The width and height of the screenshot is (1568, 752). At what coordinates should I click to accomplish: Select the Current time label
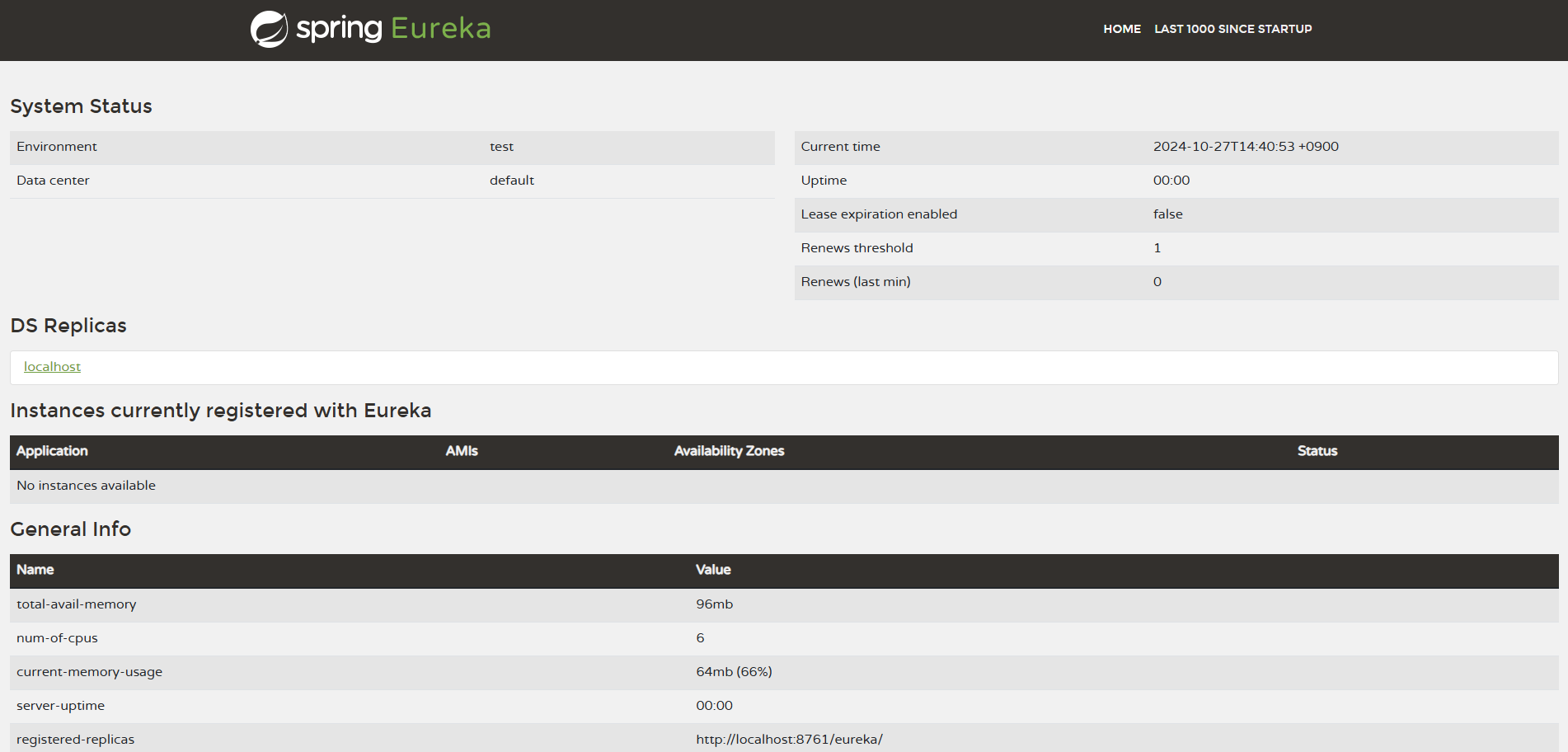tap(840, 147)
